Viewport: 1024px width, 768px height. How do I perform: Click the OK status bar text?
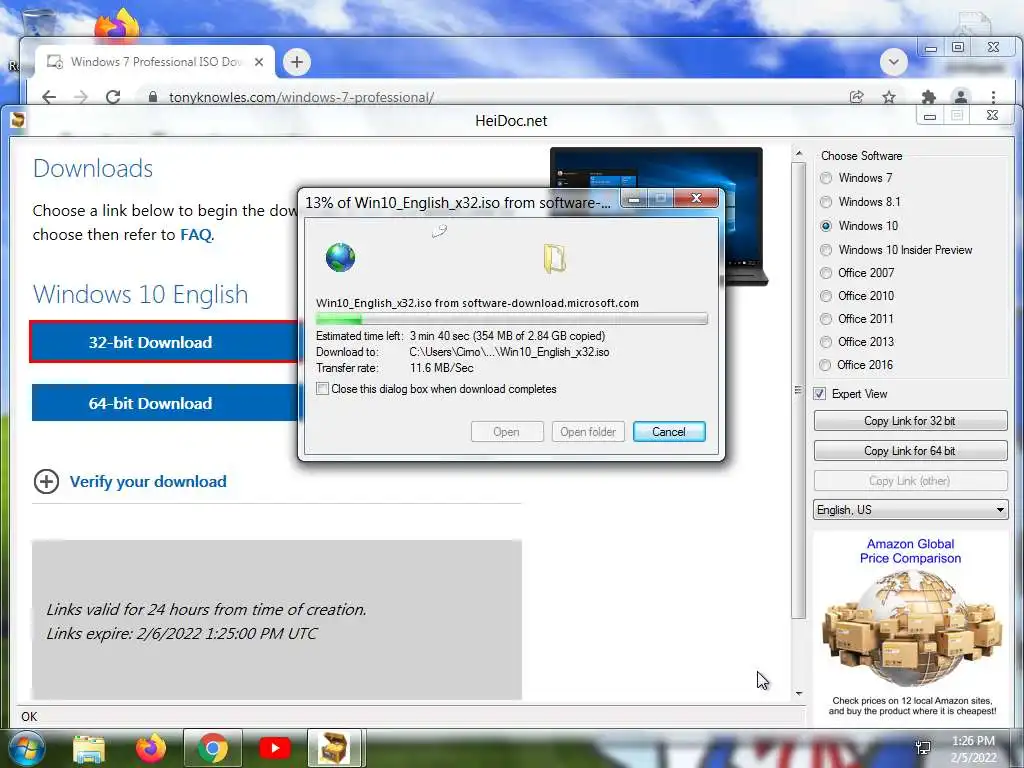click(x=29, y=716)
